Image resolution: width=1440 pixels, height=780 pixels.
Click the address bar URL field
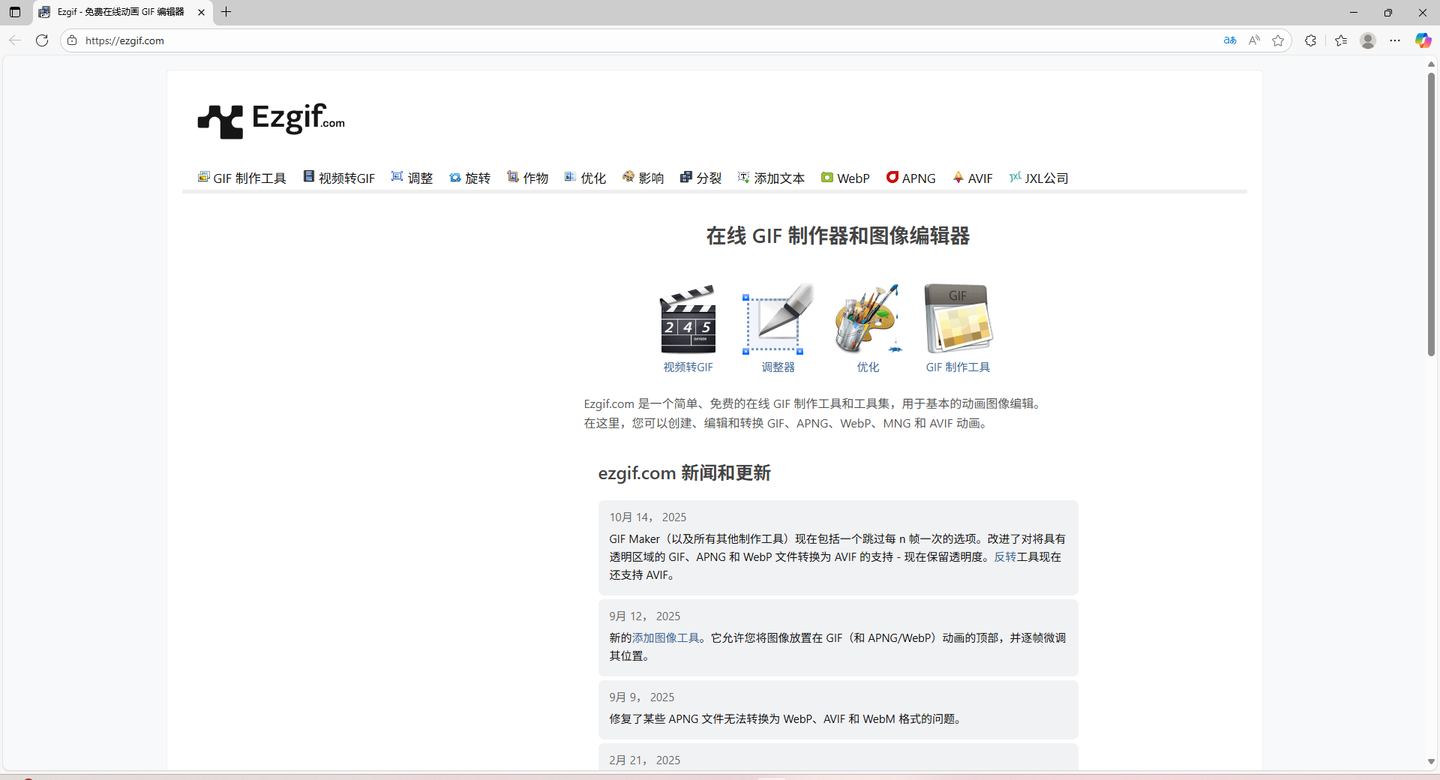(640, 40)
